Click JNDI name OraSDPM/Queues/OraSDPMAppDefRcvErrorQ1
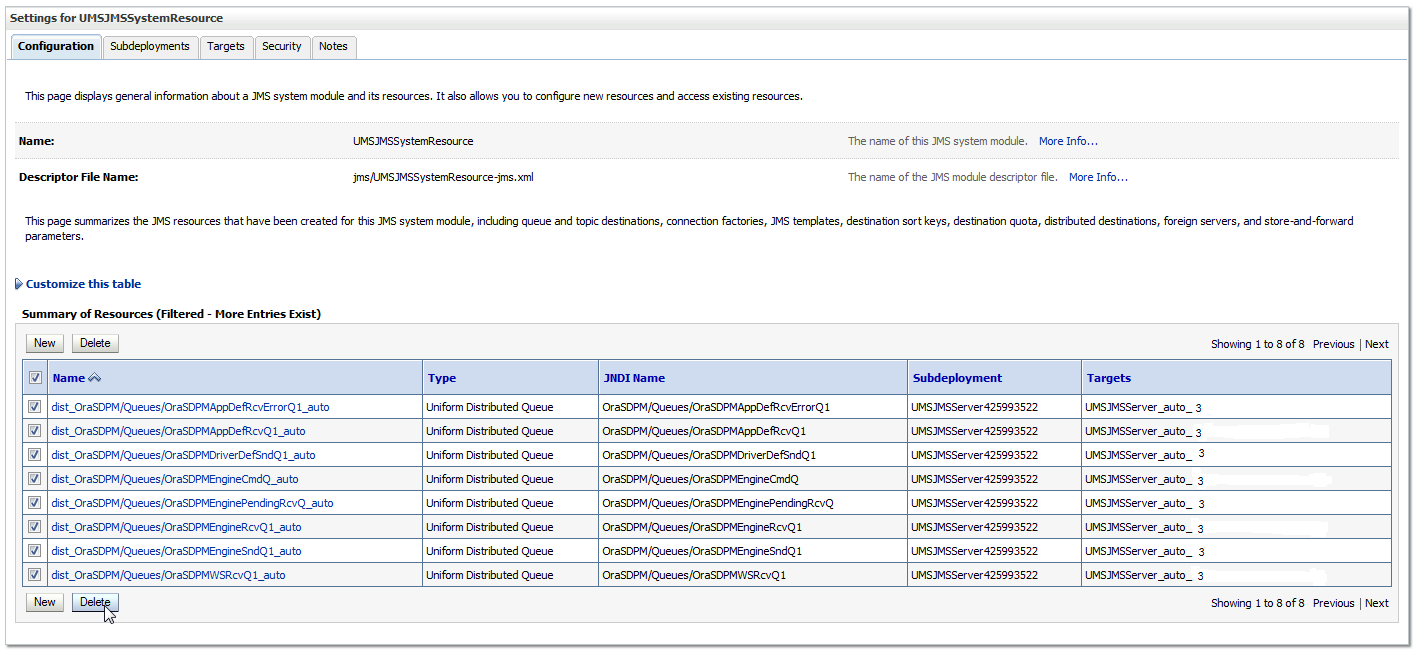 [x=716, y=407]
